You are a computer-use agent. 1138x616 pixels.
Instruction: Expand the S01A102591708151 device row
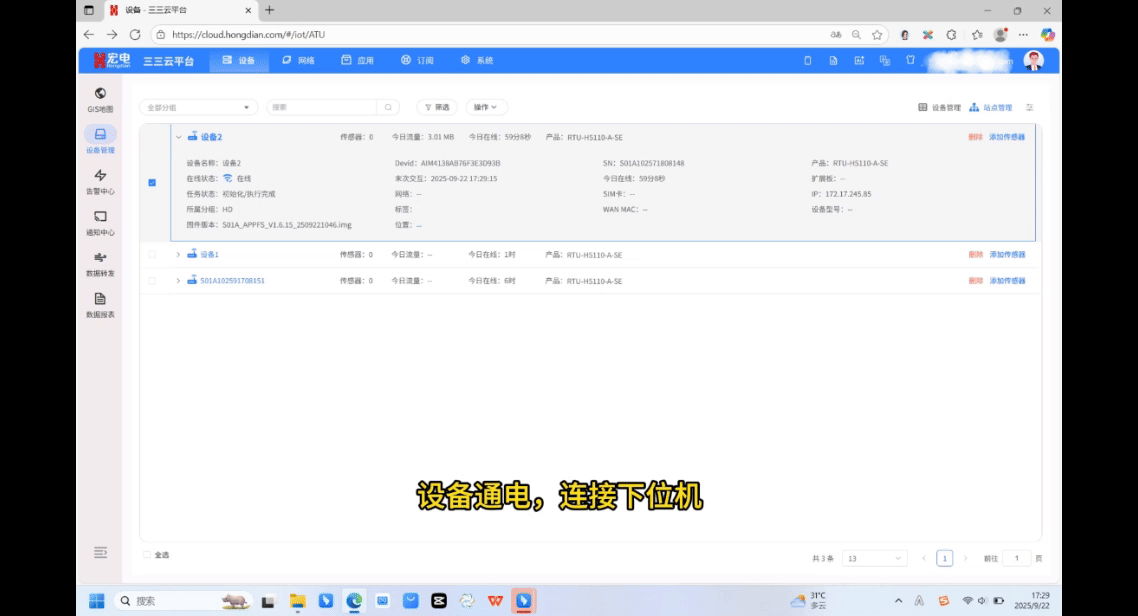[178, 281]
